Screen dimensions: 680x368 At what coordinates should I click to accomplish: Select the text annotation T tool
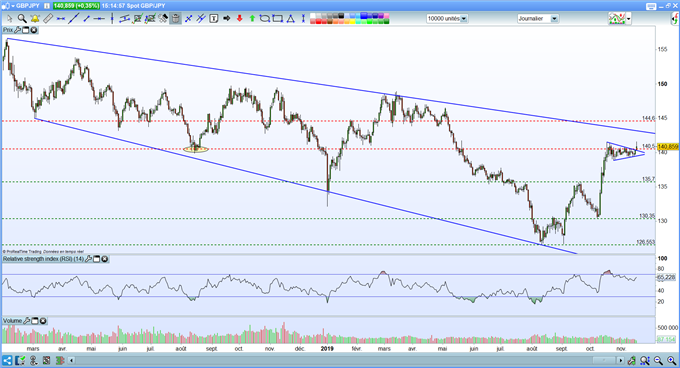click(x=213, y=19)
